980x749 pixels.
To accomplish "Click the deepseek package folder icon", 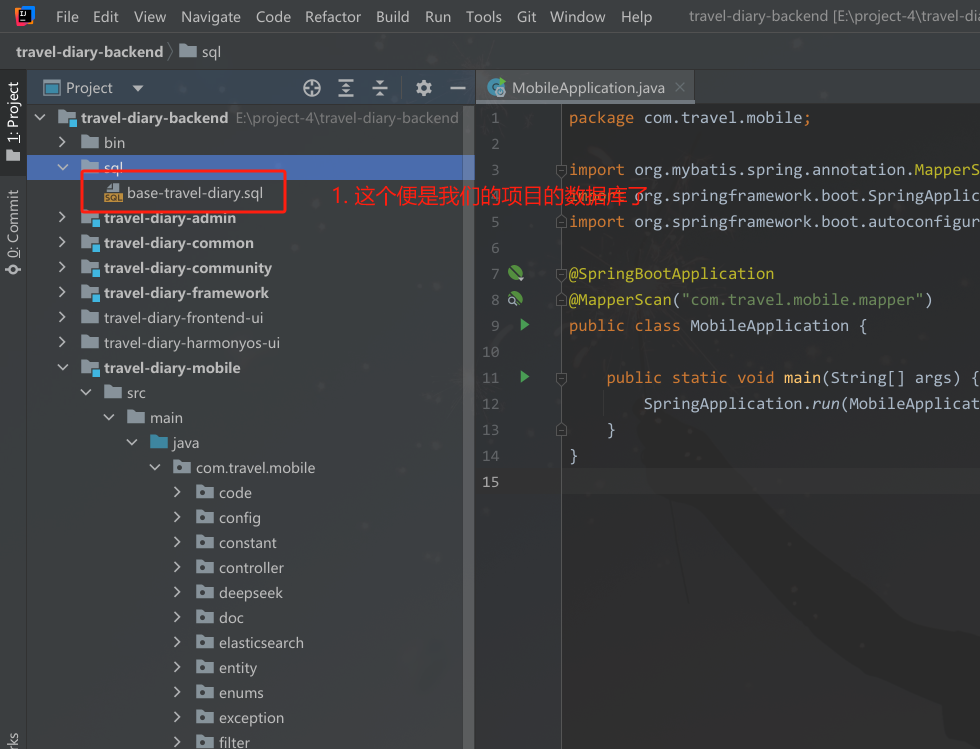I will click(205, 592).
